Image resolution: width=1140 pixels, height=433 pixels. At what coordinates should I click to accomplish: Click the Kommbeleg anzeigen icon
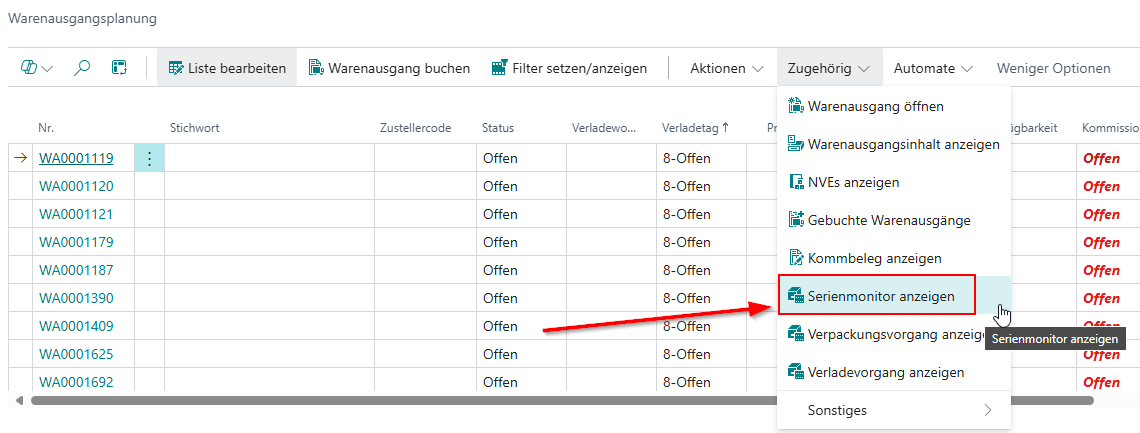point(797,258)
